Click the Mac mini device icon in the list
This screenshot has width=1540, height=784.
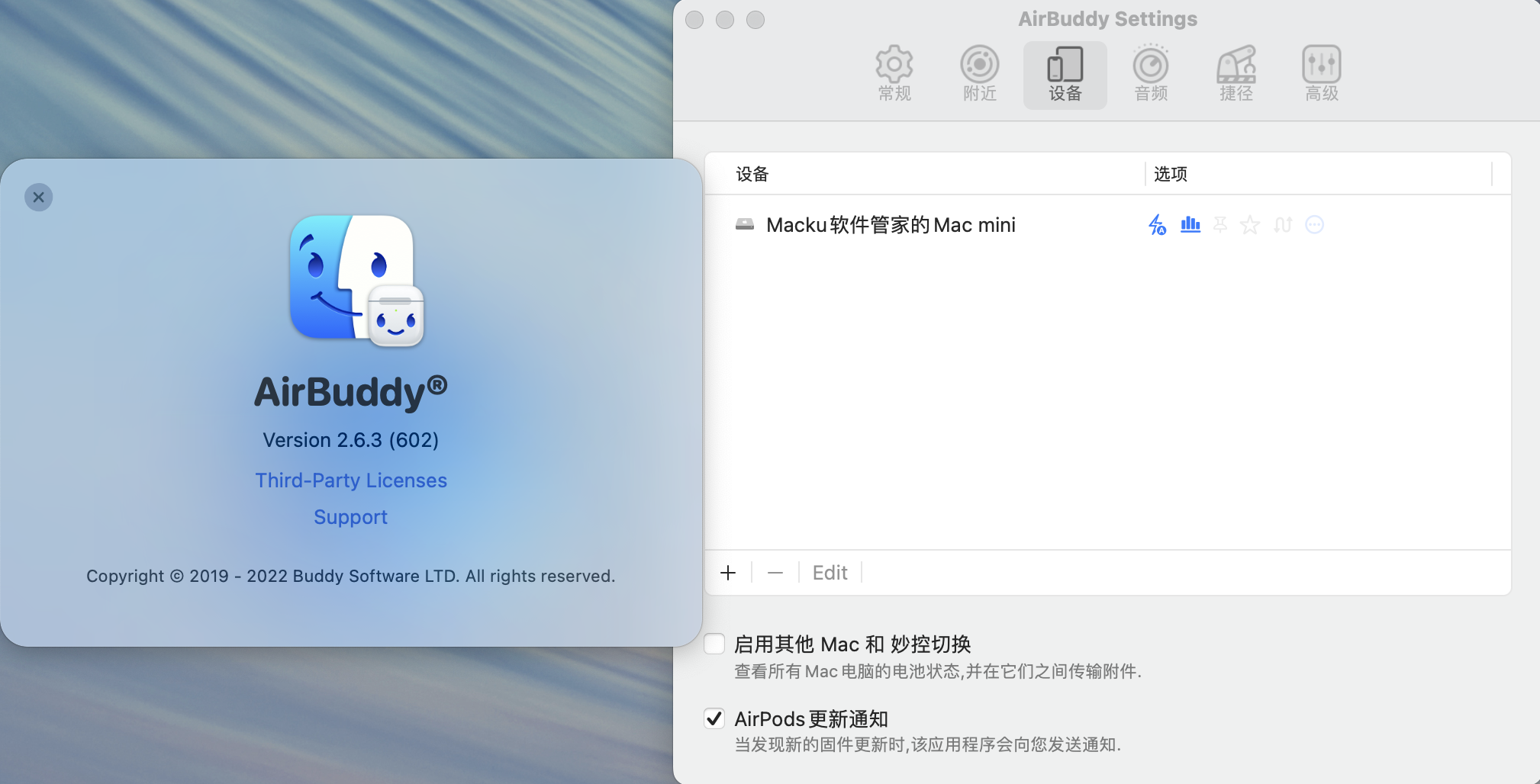745,225
